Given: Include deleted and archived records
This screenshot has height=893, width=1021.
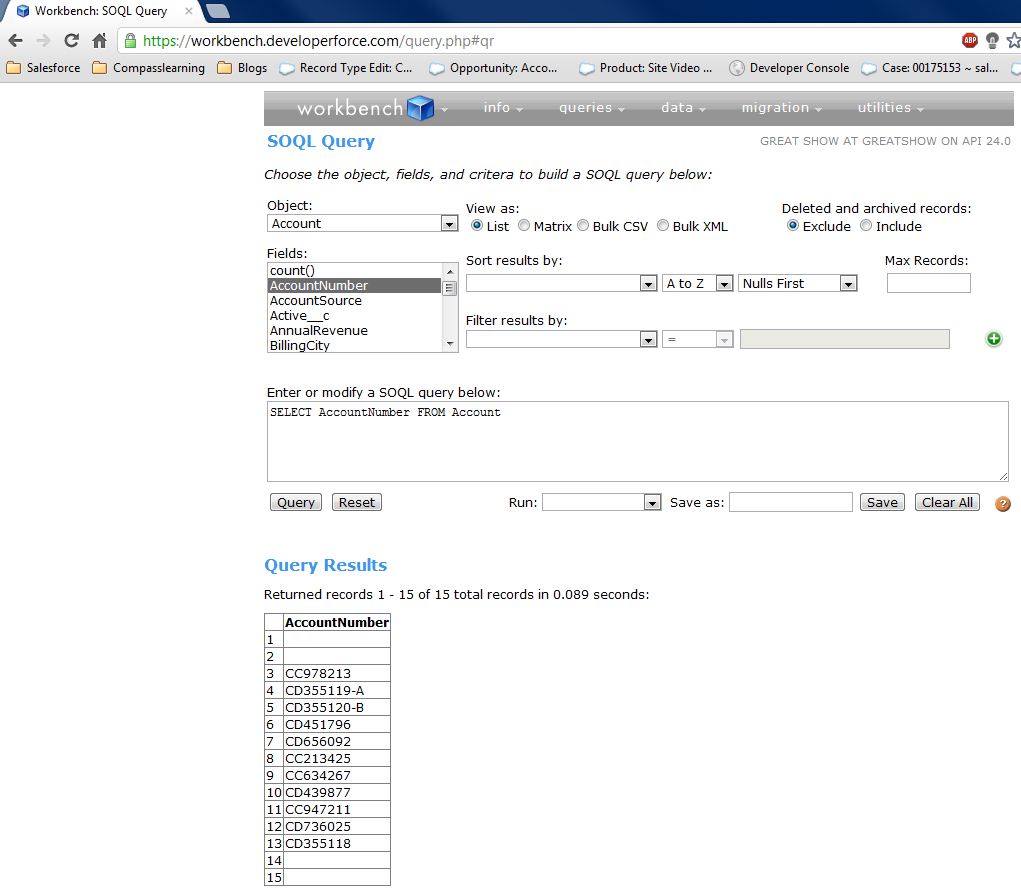Looking at the screenshot, I should coord(865,226).
